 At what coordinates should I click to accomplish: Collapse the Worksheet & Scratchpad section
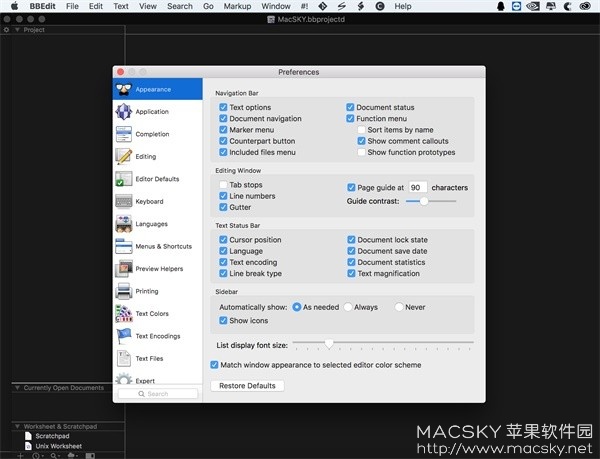pos(17,426)
